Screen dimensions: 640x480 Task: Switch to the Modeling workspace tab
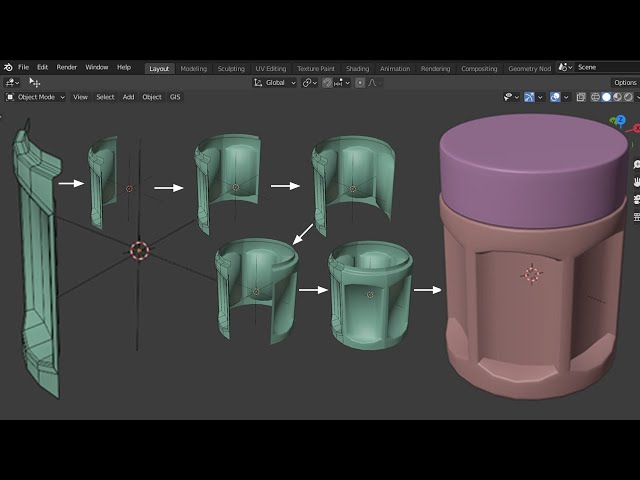pos(193,69)
